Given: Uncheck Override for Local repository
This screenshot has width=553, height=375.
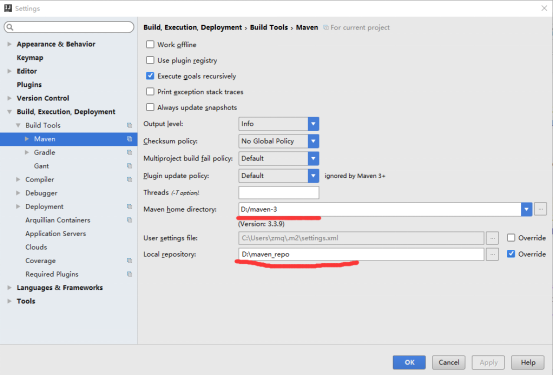Looking at the screenshot, I should (511, 254).
